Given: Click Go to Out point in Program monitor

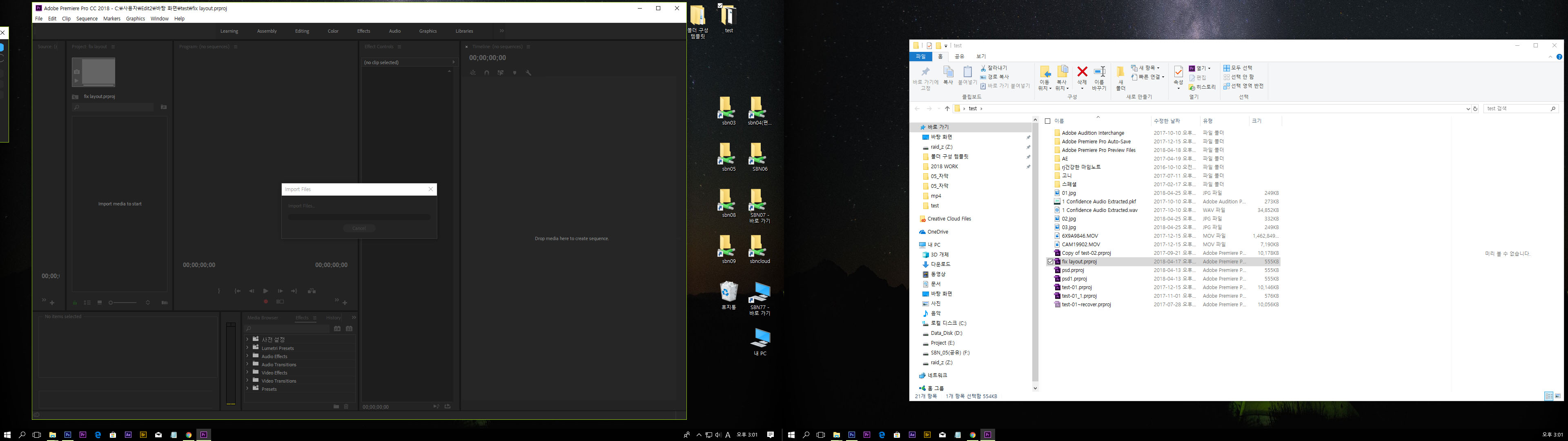Looking at the screenshot, I should click(x=294, y=291).
